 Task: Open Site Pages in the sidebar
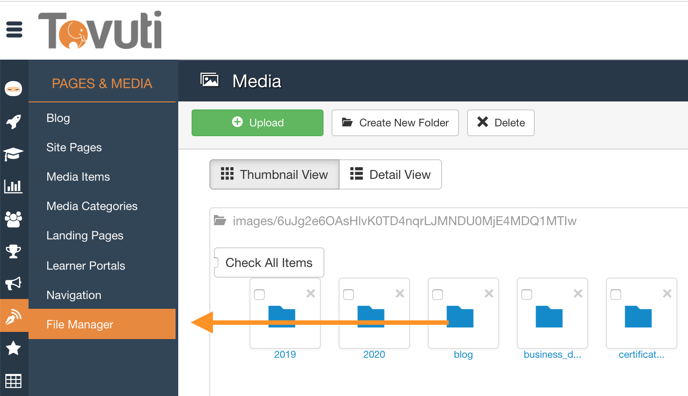(x=74, y=147)
